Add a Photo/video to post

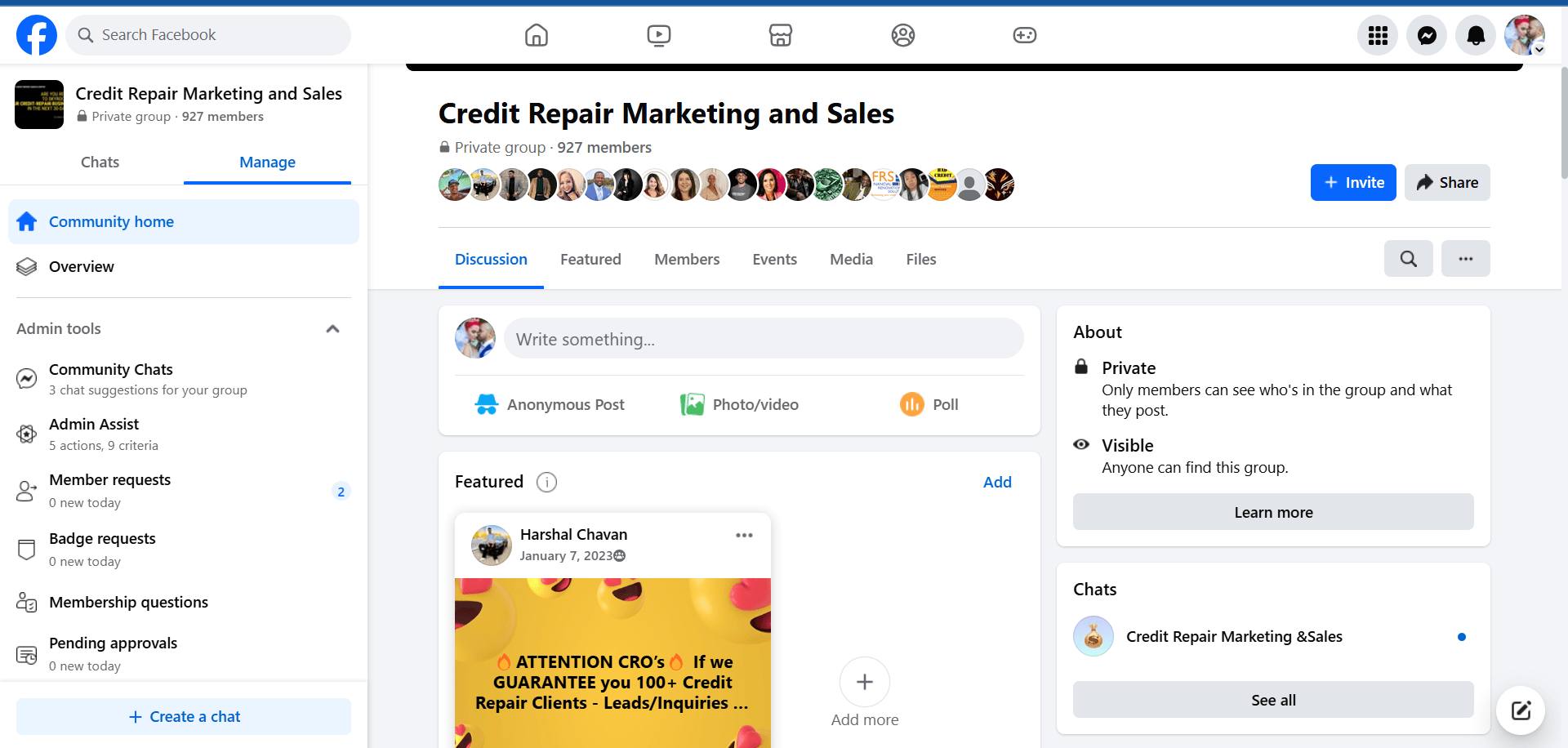[x=739, y=405]
